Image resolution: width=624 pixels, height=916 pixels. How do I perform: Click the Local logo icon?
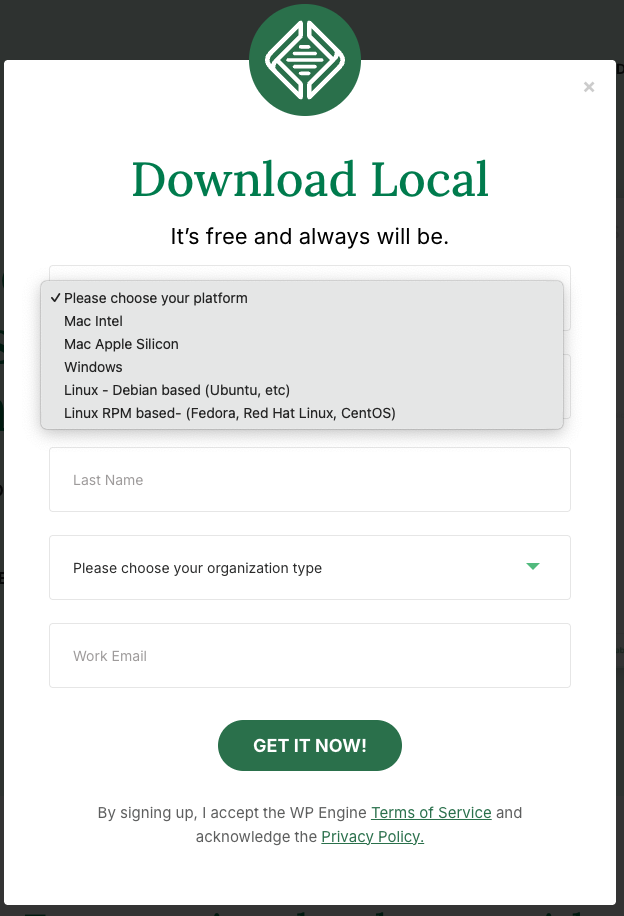[x=305, y=60]
